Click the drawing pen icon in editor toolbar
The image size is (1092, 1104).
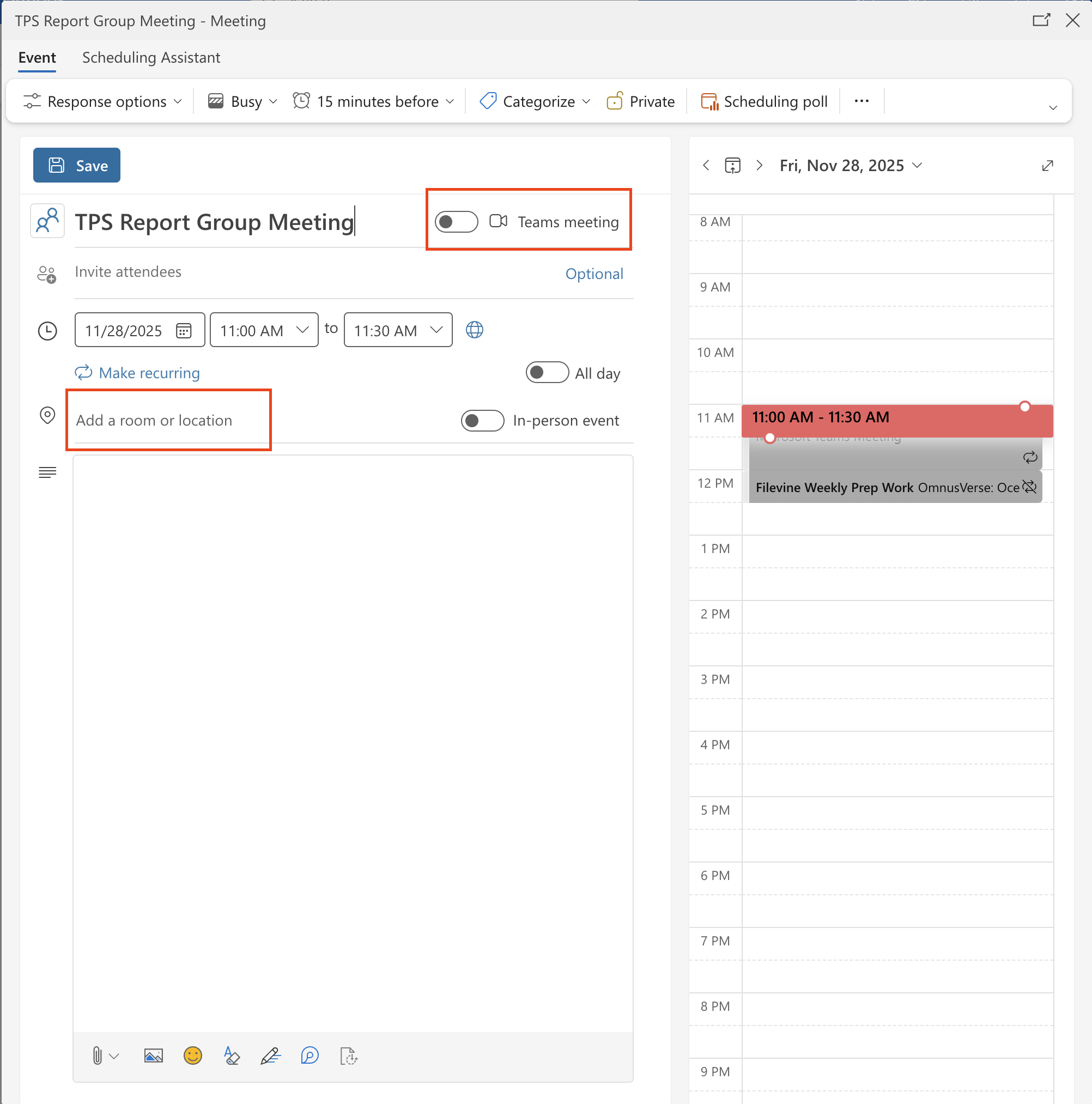(270, 1056)
